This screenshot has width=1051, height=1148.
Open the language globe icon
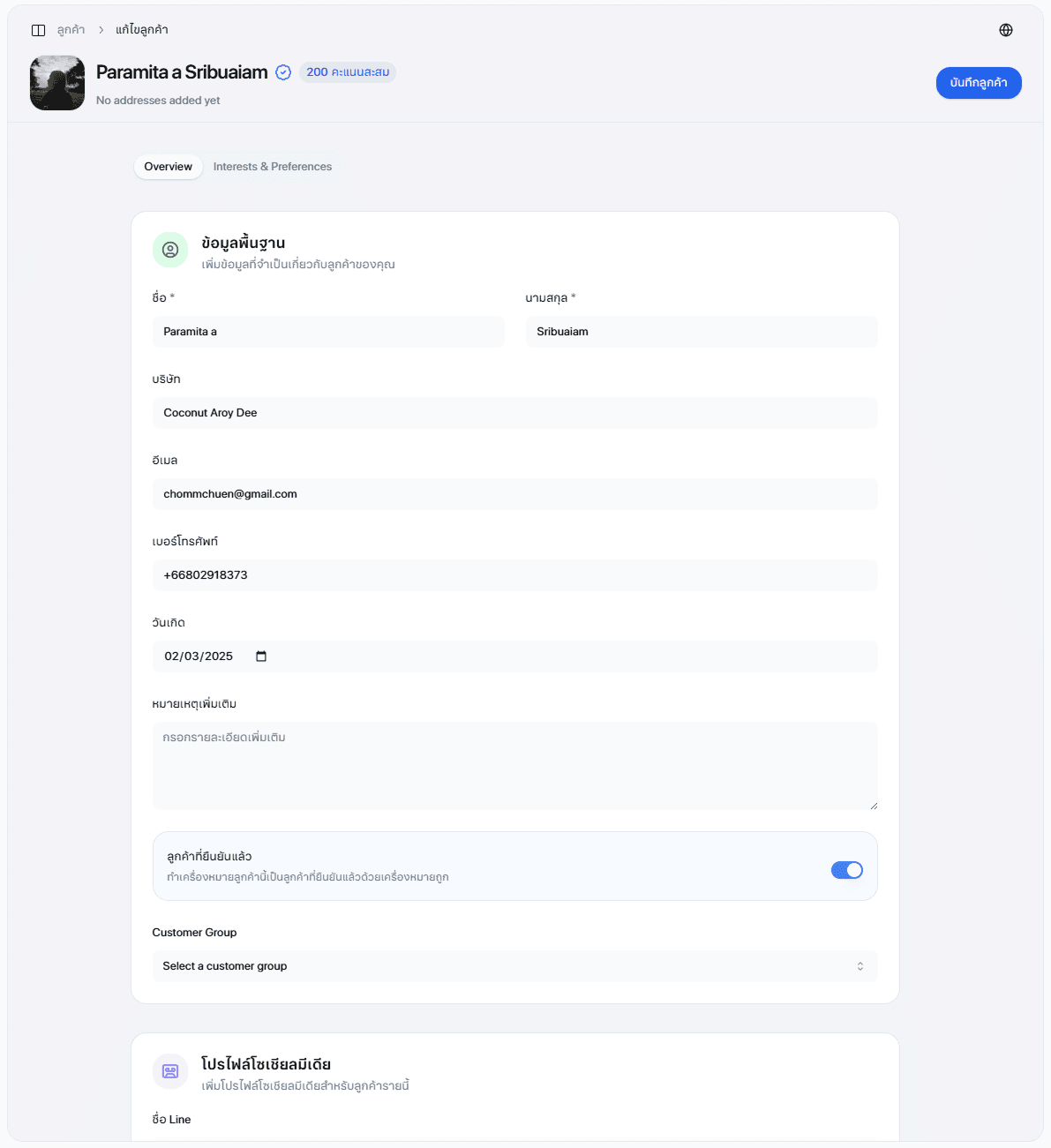tap(1006, 30)
